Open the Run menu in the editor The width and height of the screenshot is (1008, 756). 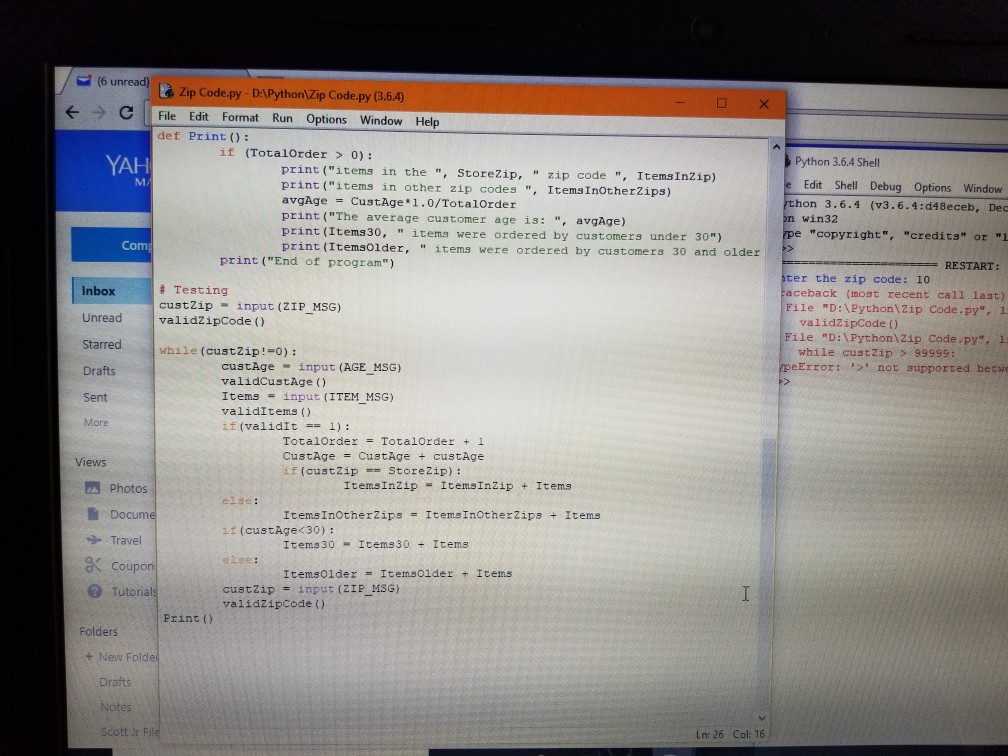coord(281,120)
